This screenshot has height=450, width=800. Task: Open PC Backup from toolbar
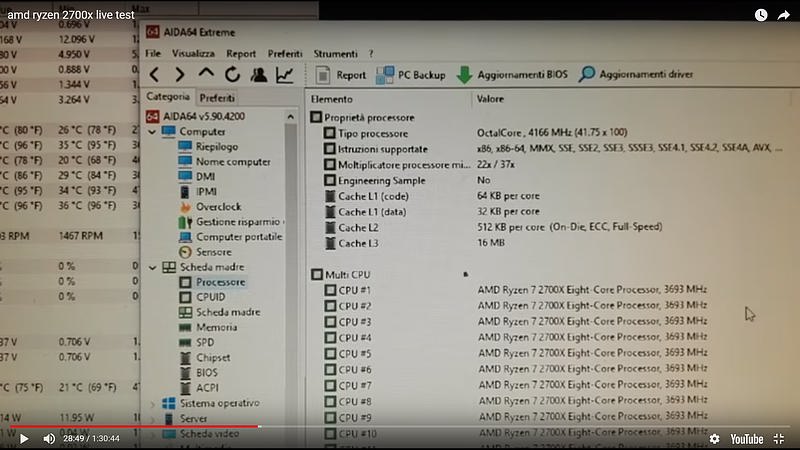tap(411, 75)
